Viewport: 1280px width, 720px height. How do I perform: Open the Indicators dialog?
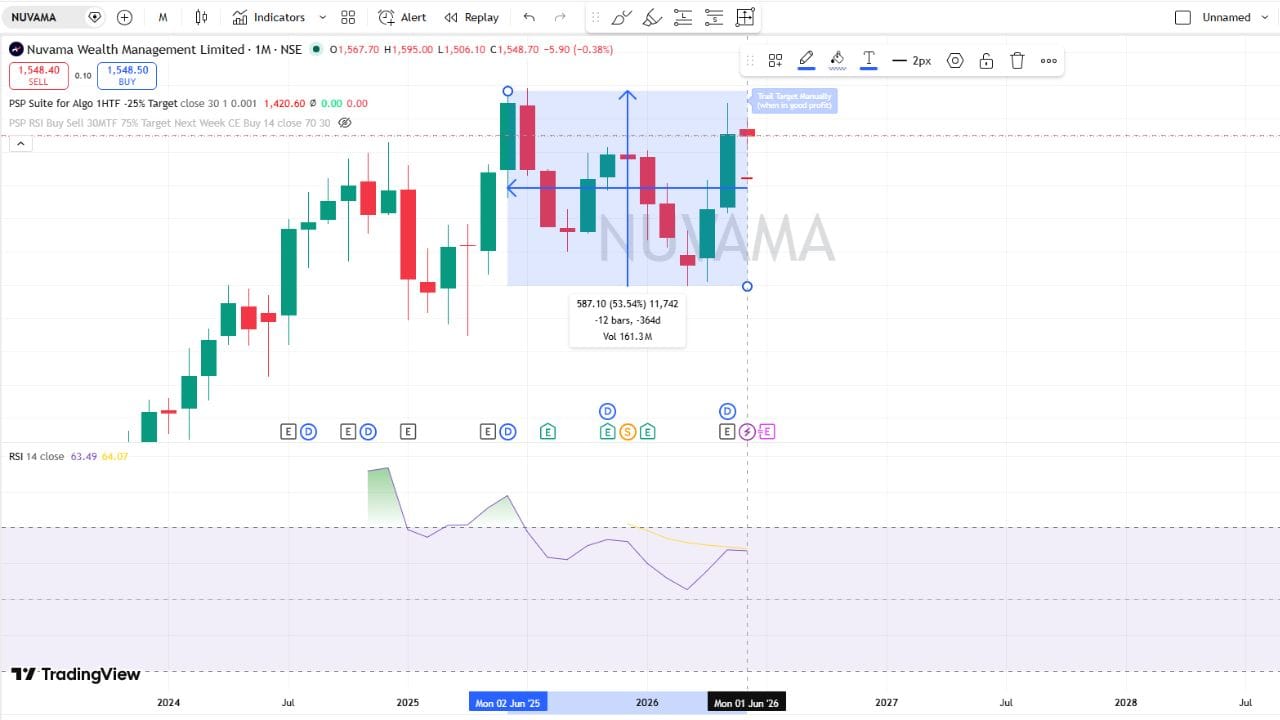coord(269,17)
